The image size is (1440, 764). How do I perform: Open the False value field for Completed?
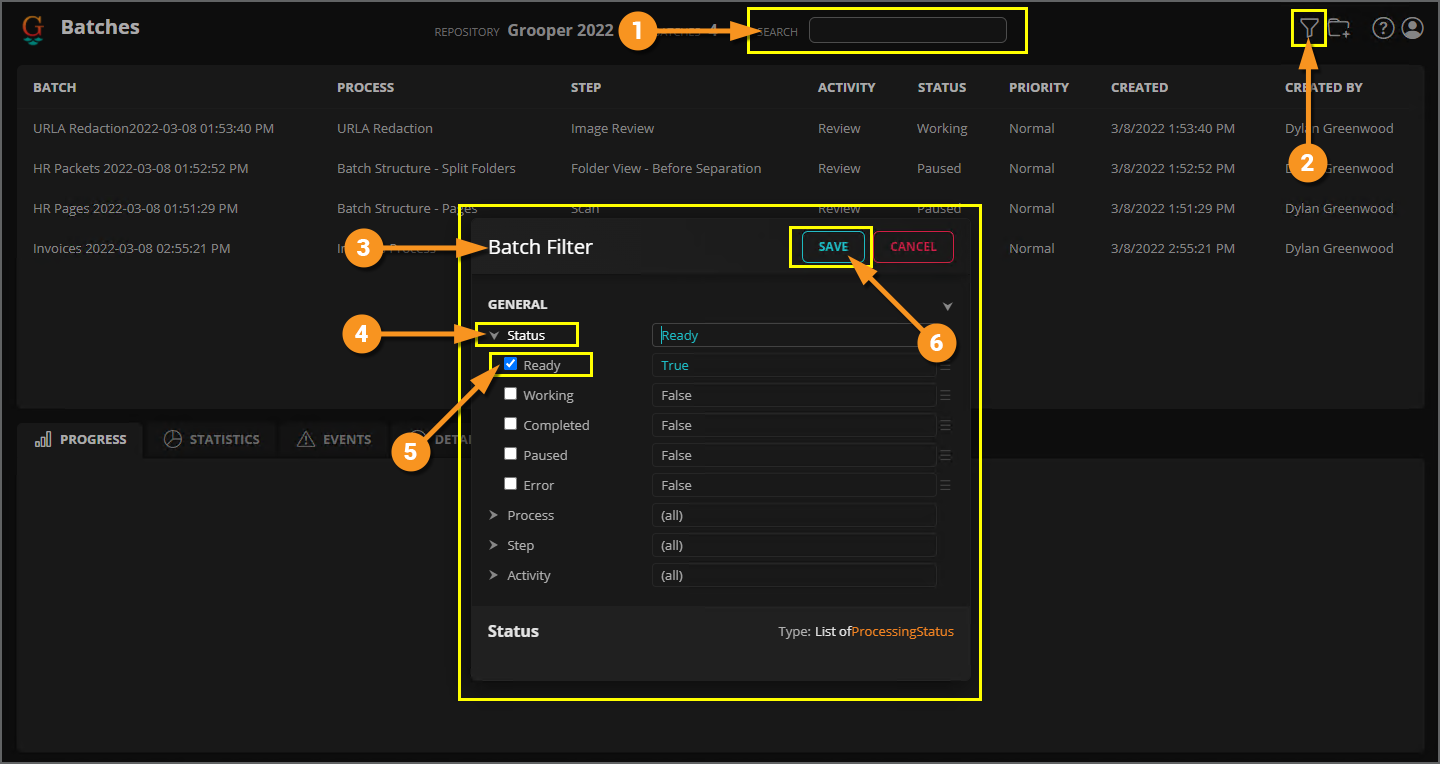pos(794,425)
